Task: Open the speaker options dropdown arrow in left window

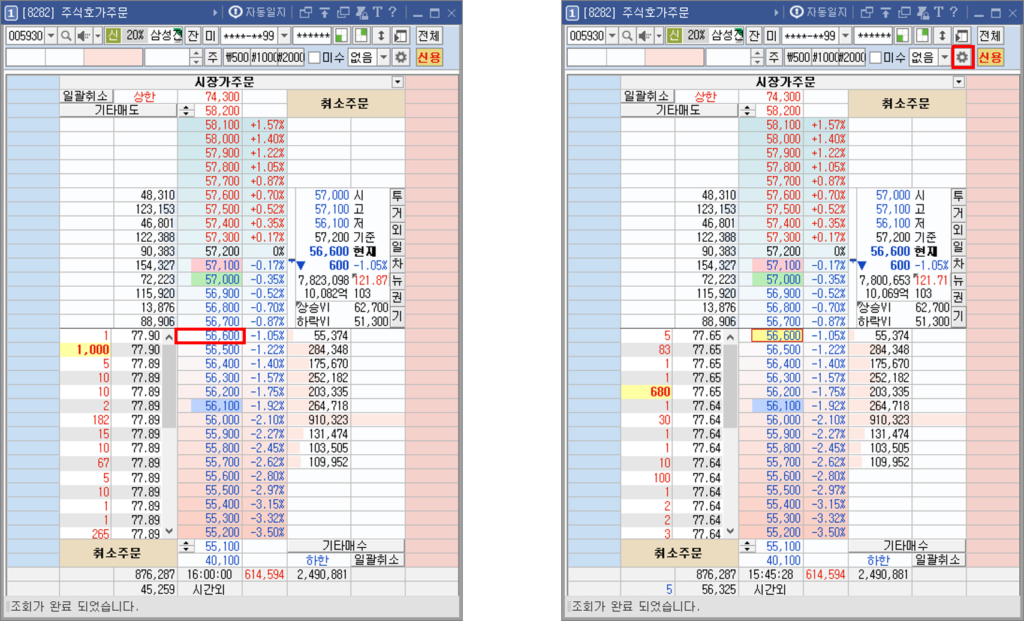Action: (x=98, y=36)
